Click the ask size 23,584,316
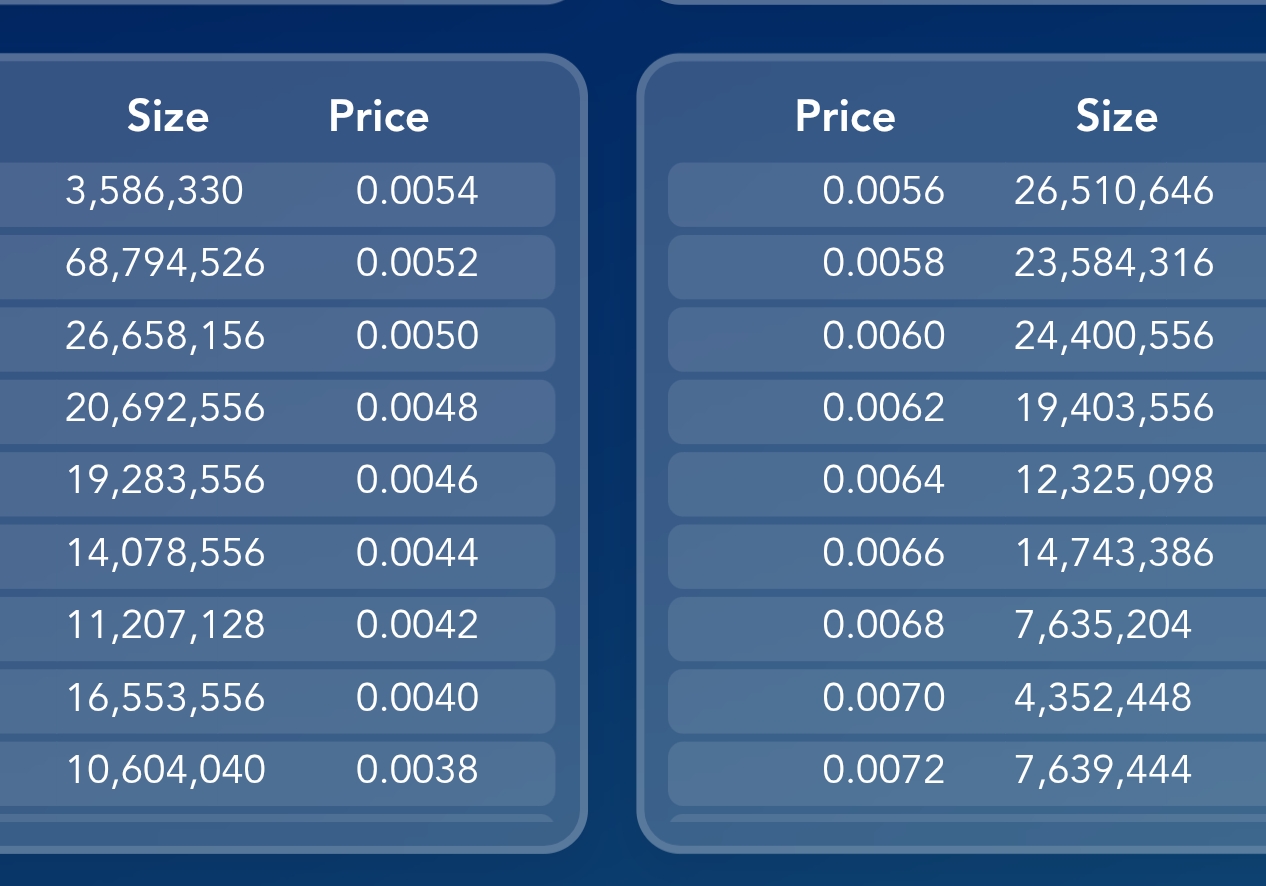This screenshot has height=886, width=1266. (x=1114, y=263)
